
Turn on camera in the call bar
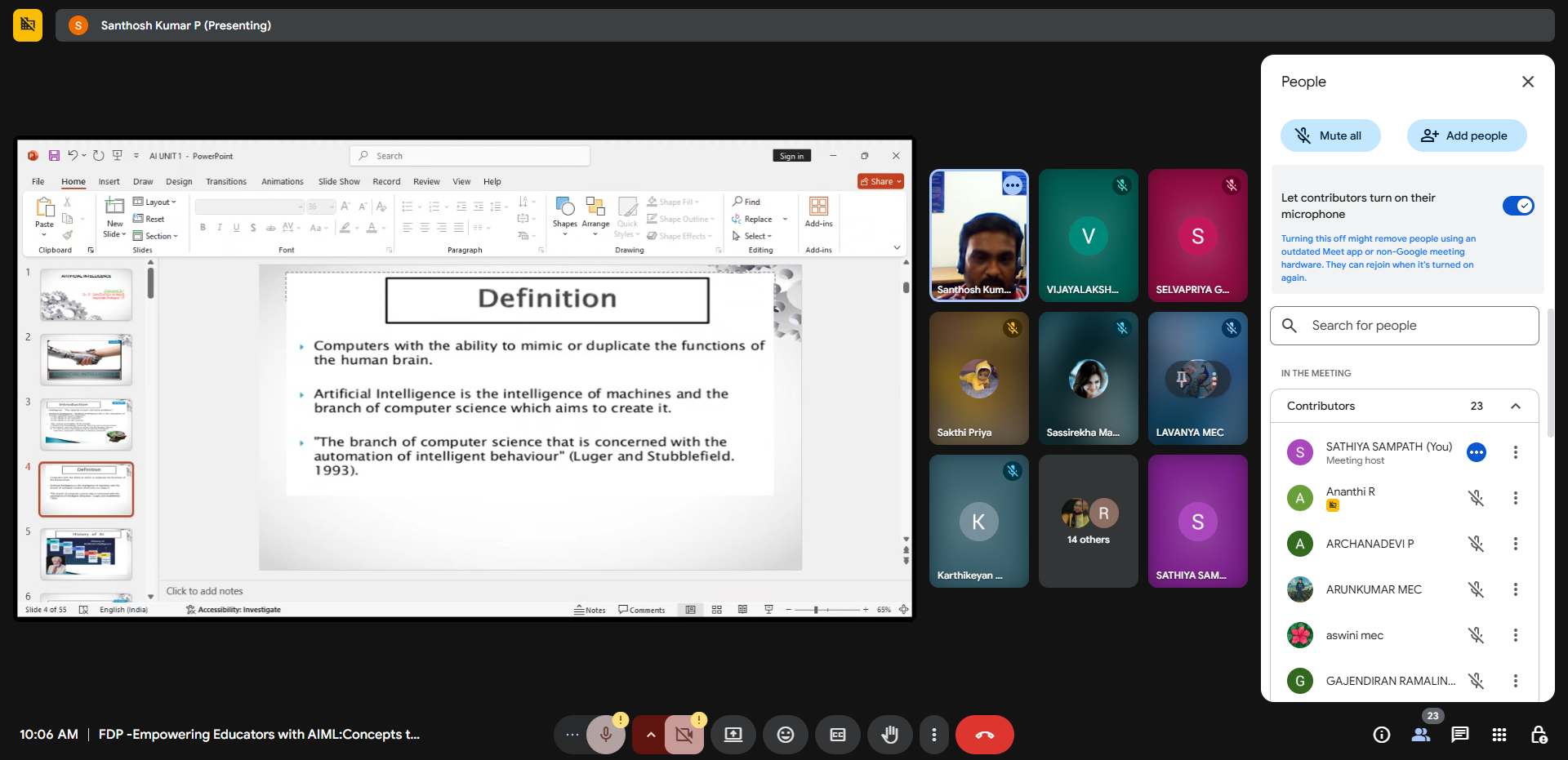pyautogui.click(x=684, y=735)
